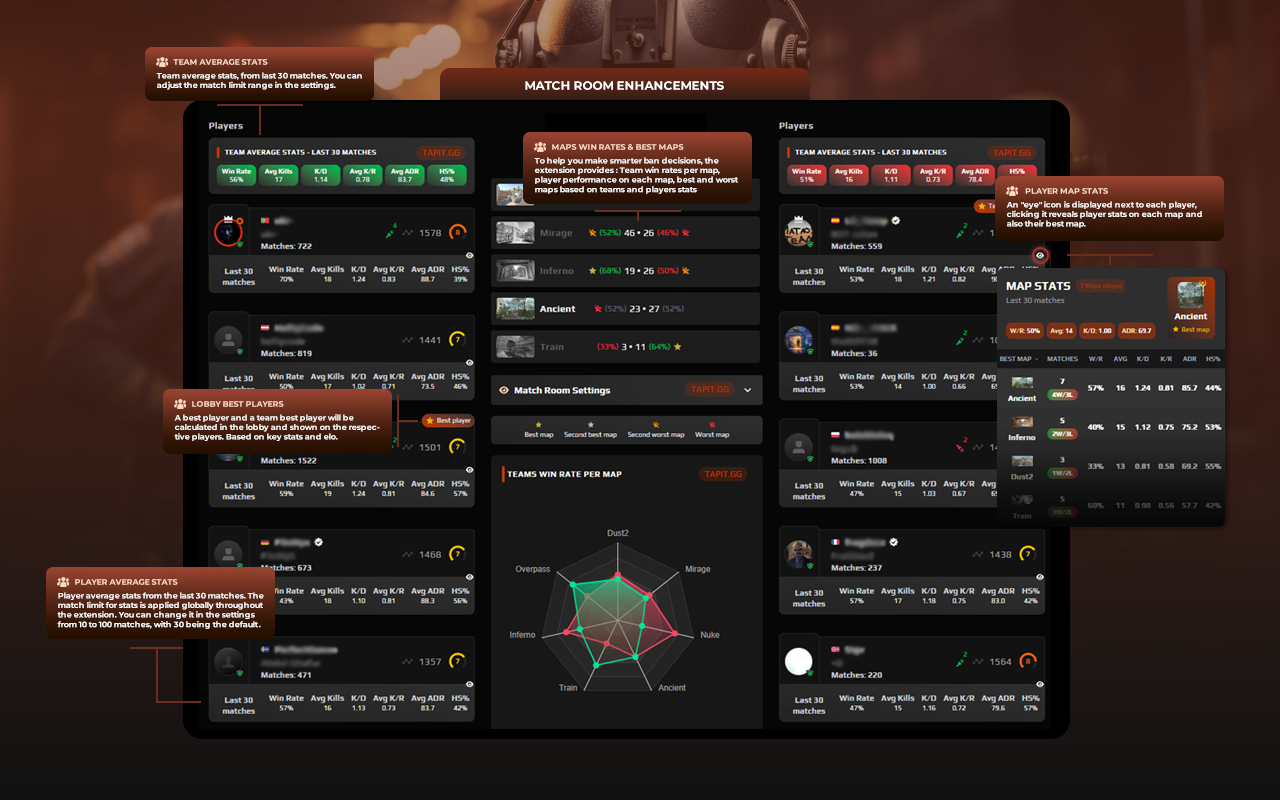
Task: Toggle the eye icon for the 237-matches player
Action: click(1040, 577)
